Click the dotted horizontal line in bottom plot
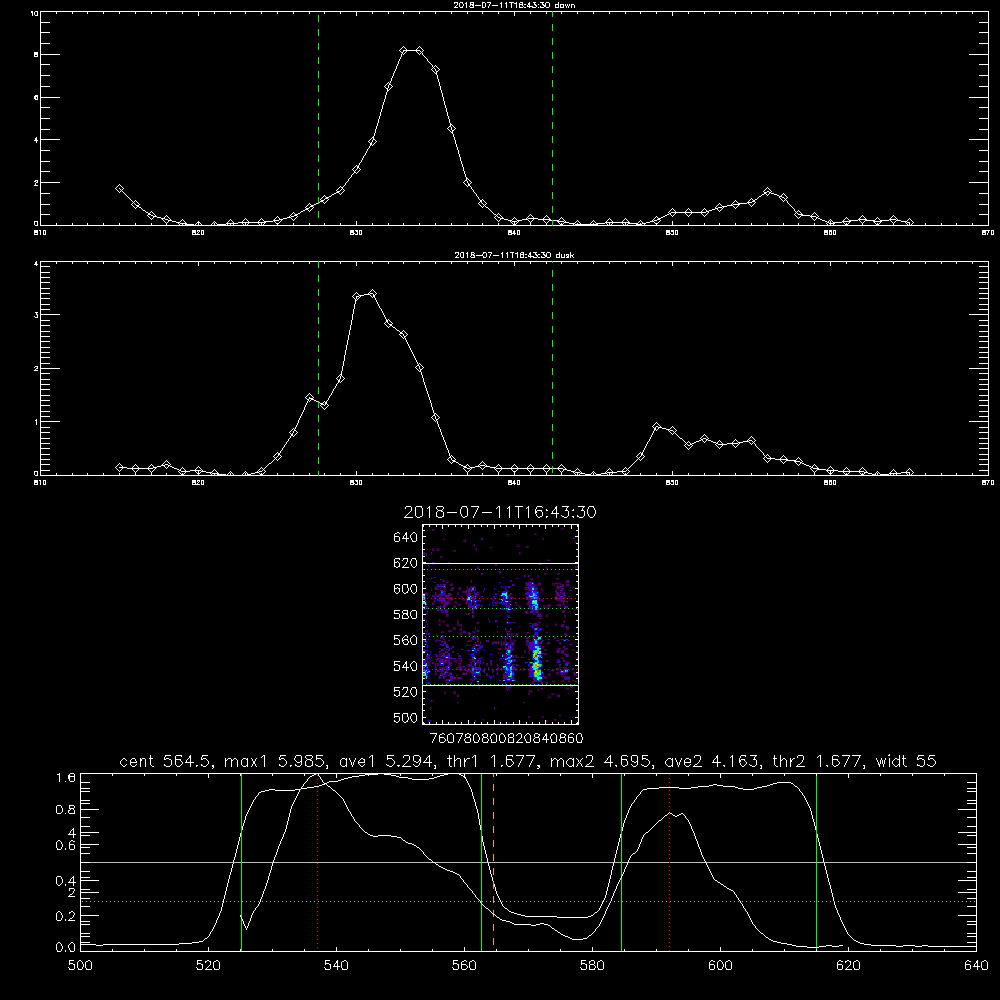Viewport: 1000px width, 1000px height. click(528, 901)
